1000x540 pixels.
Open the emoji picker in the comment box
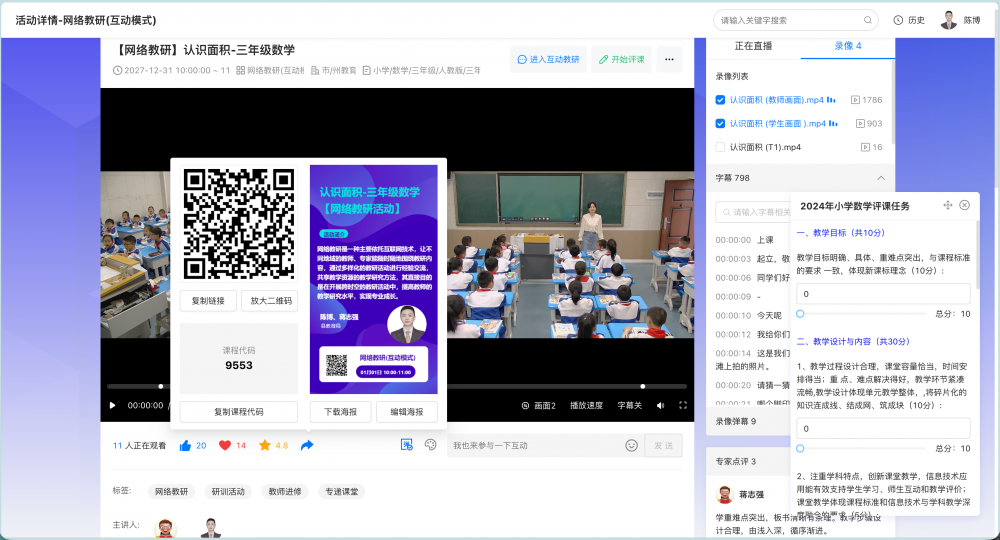(631, 446)
